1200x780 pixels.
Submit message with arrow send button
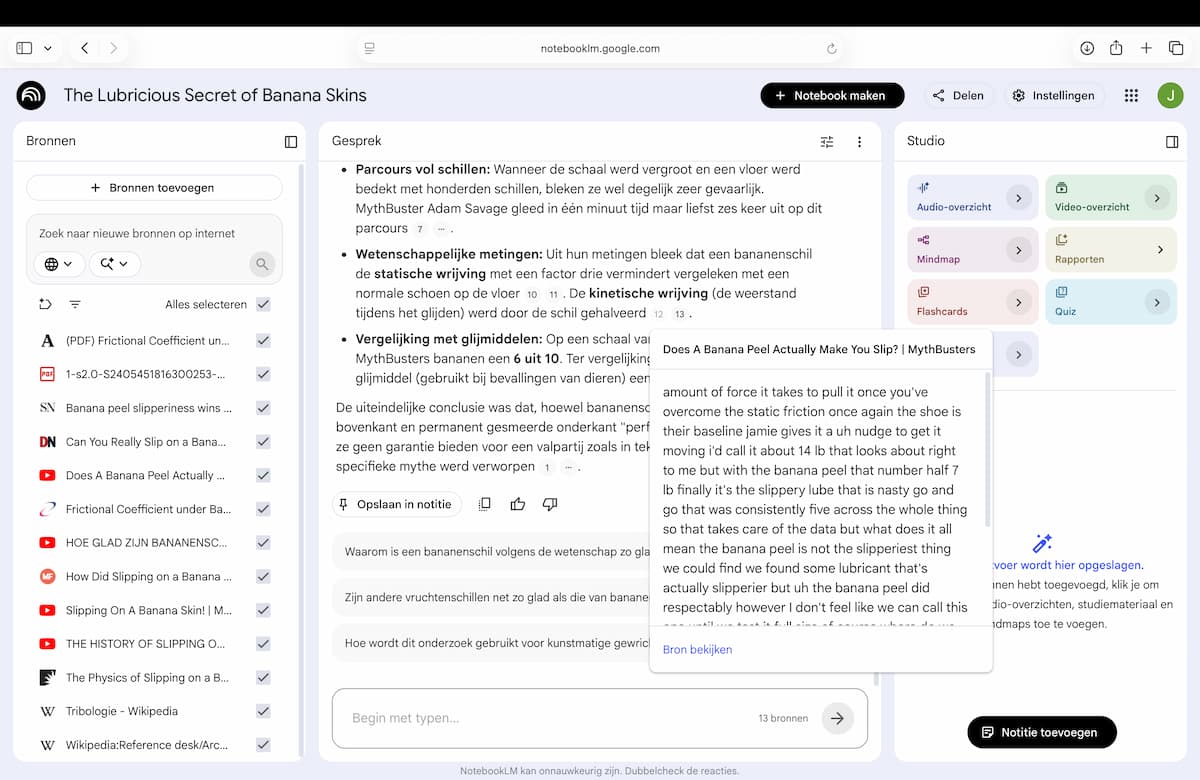tap(837, 718)
